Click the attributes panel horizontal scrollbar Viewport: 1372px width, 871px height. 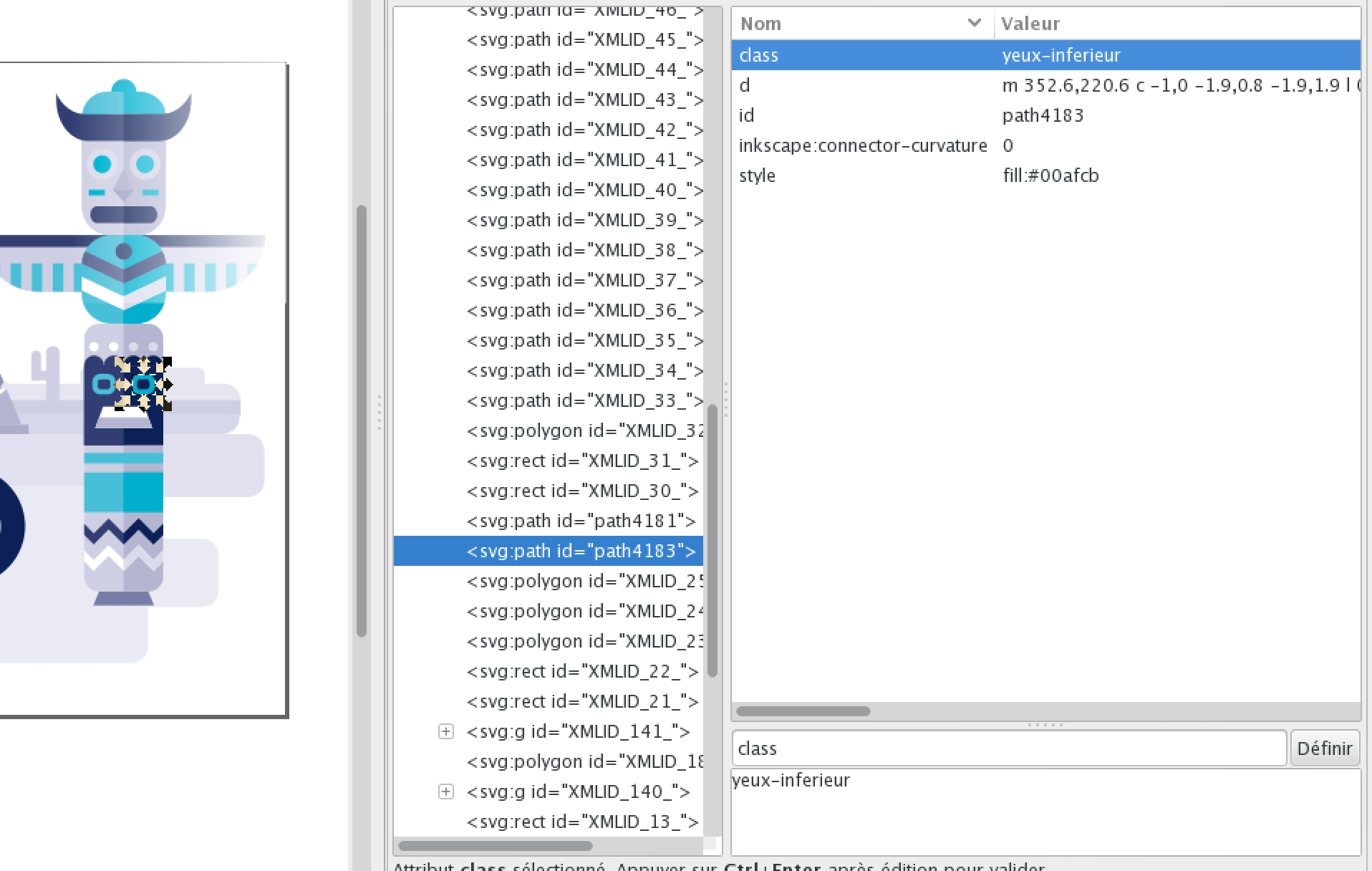click(x=803, y=711)
